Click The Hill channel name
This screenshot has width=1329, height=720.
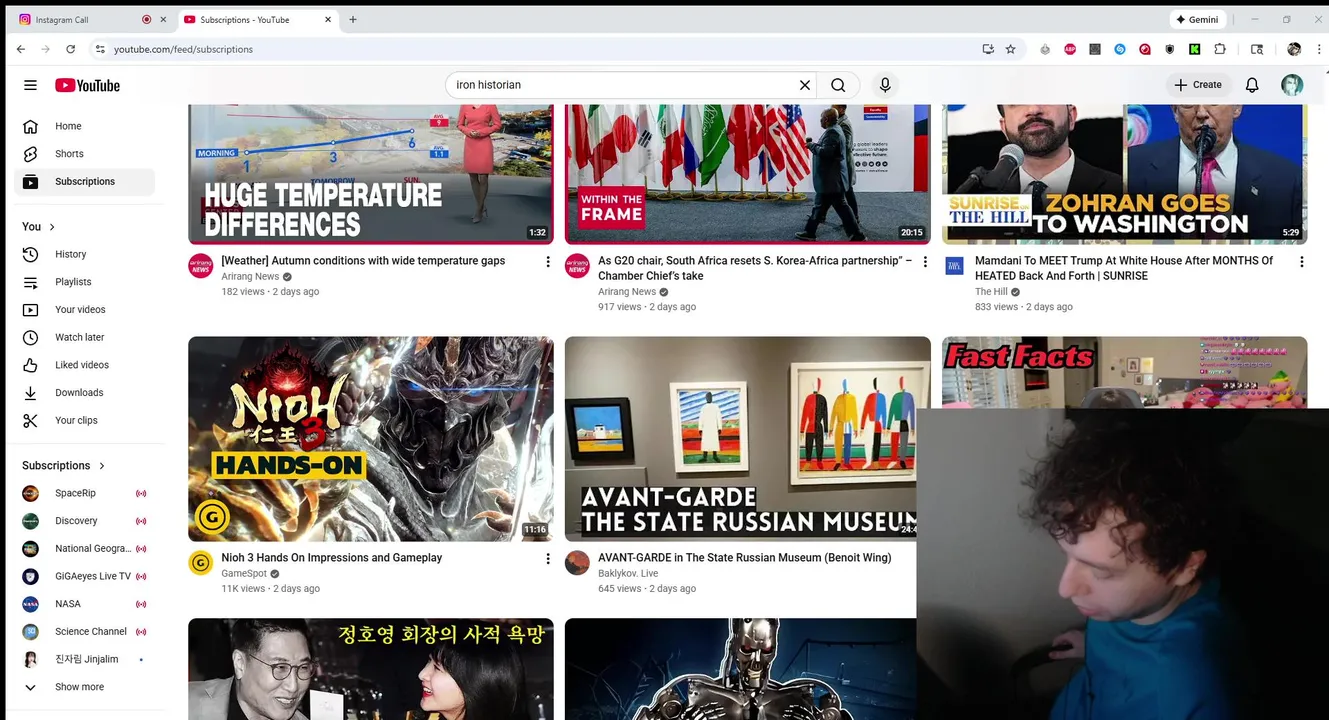click(x=991, y=292)
